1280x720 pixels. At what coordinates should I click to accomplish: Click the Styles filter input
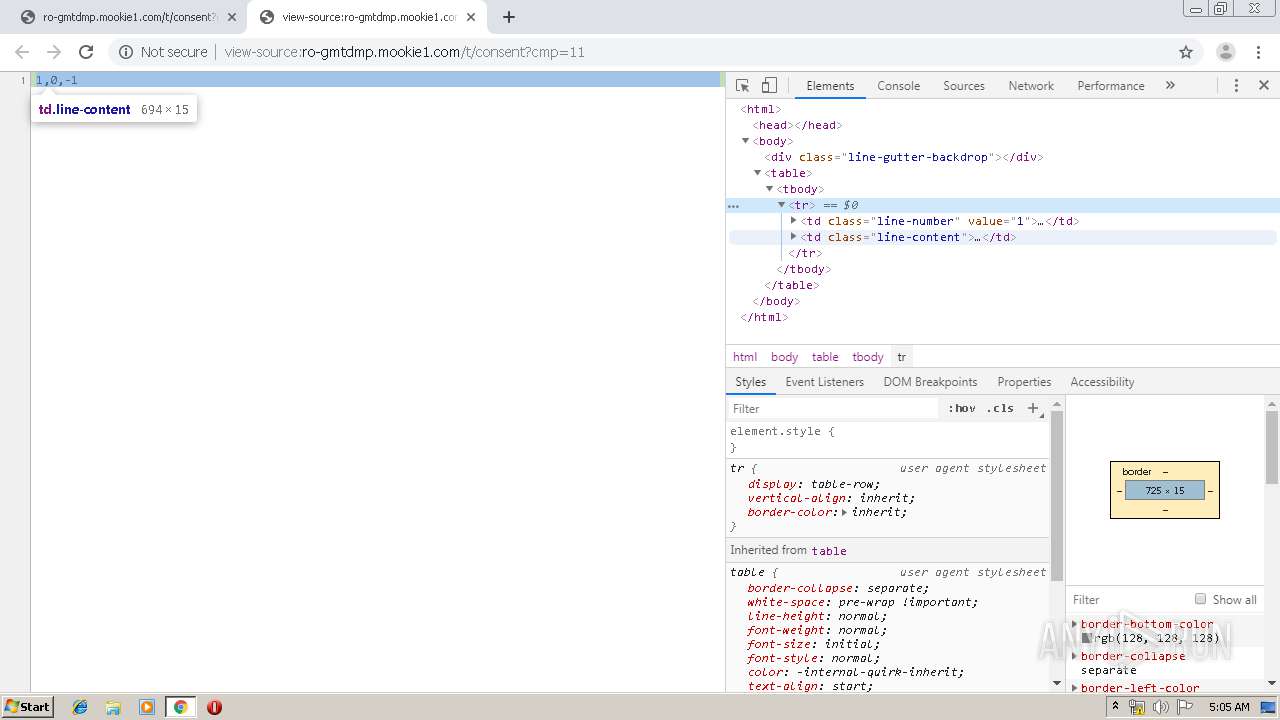[835, 408]
